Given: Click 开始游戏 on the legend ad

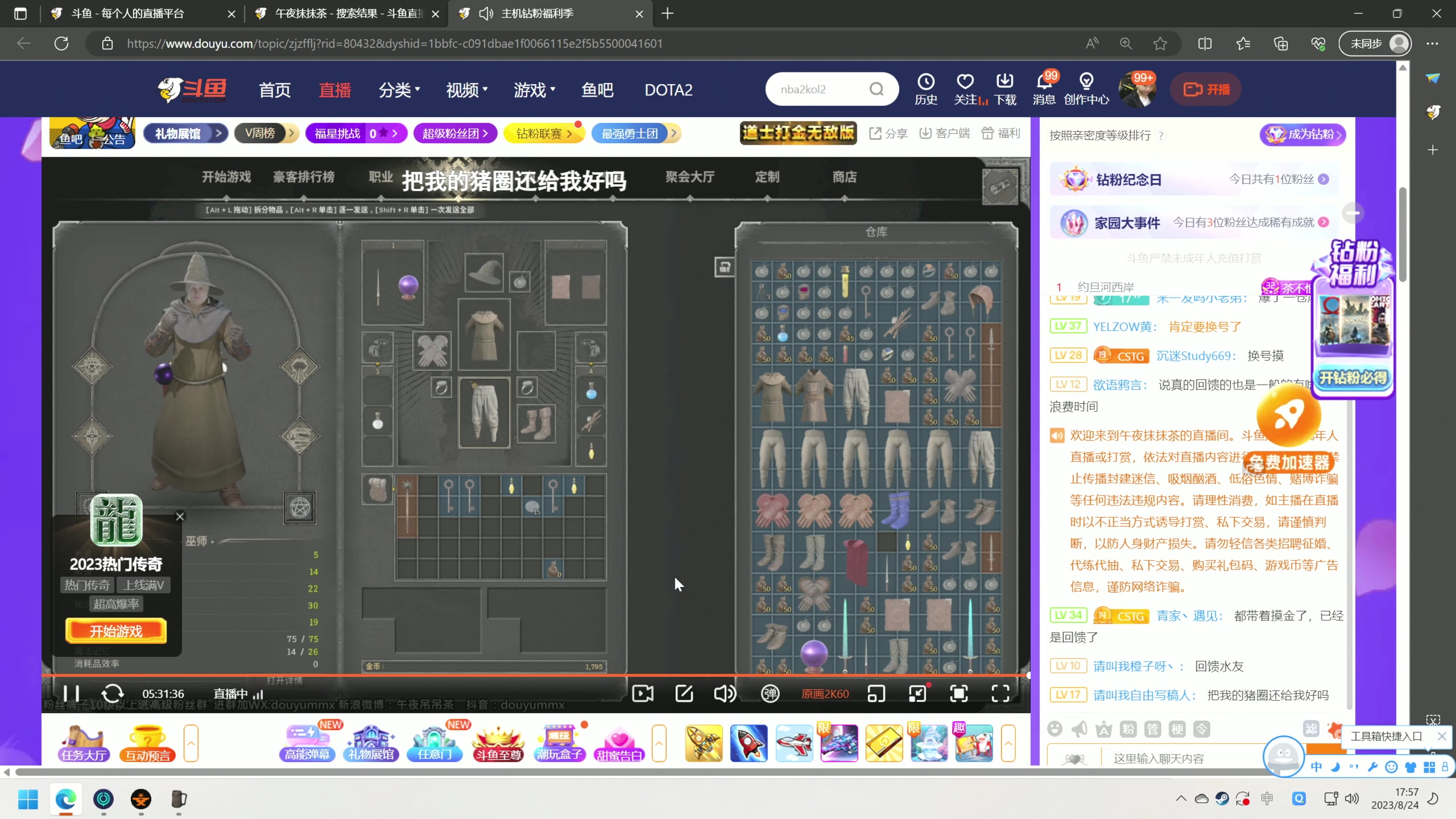Looking at the screenshot, I should [x=116, y=631].
